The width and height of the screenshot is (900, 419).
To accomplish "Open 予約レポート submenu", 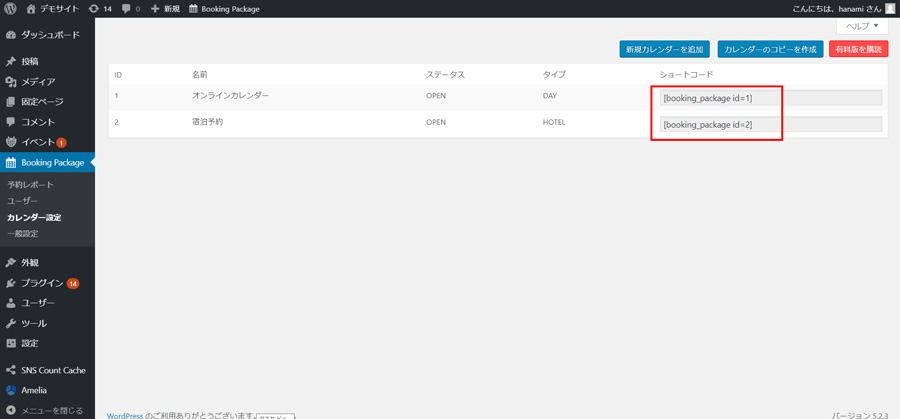I will [30, 185].
